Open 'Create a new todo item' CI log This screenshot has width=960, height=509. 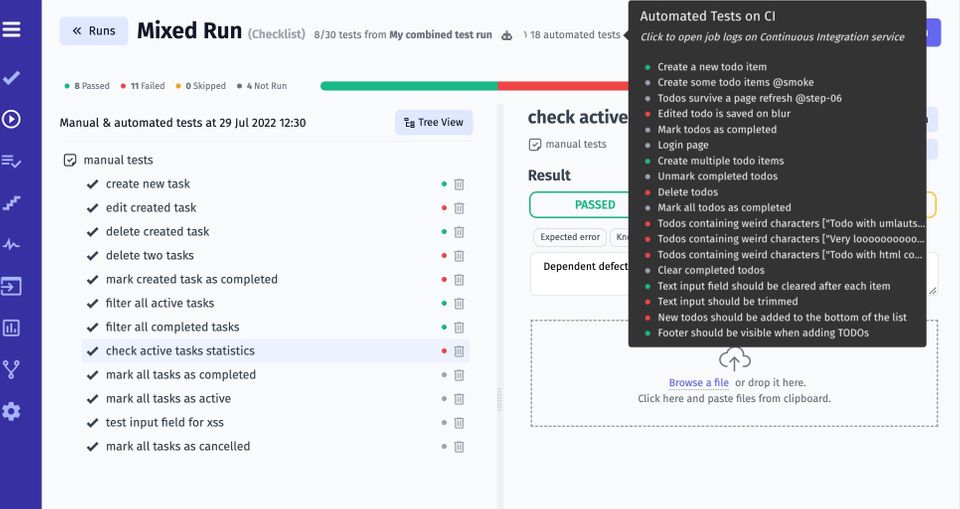(712, 67)
